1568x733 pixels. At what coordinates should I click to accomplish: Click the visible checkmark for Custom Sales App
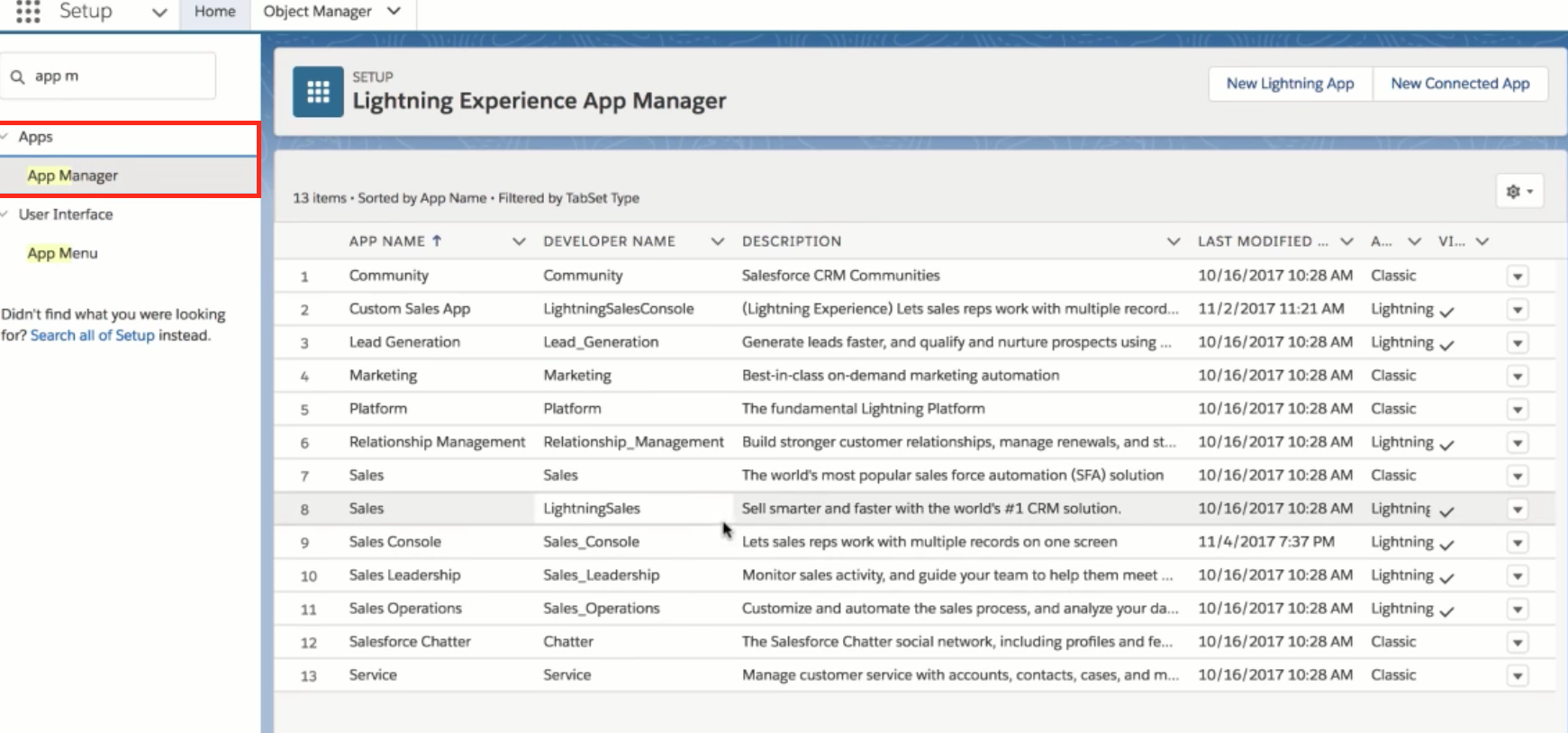(x=1446, y=312)
